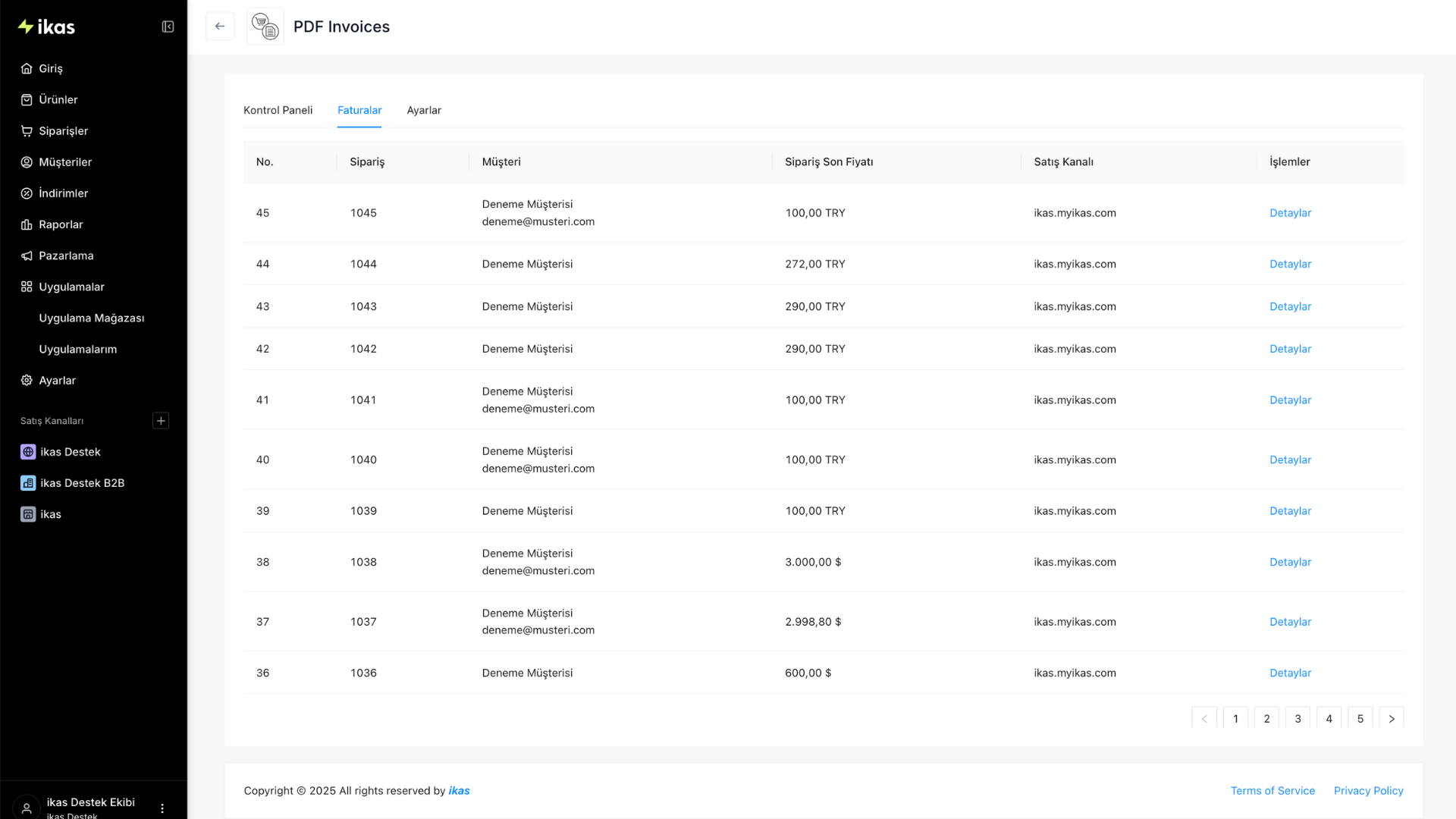Go to next page chevron
Image resolution: width=1456 pixels, height=819 pixels.
point(1392,718)
